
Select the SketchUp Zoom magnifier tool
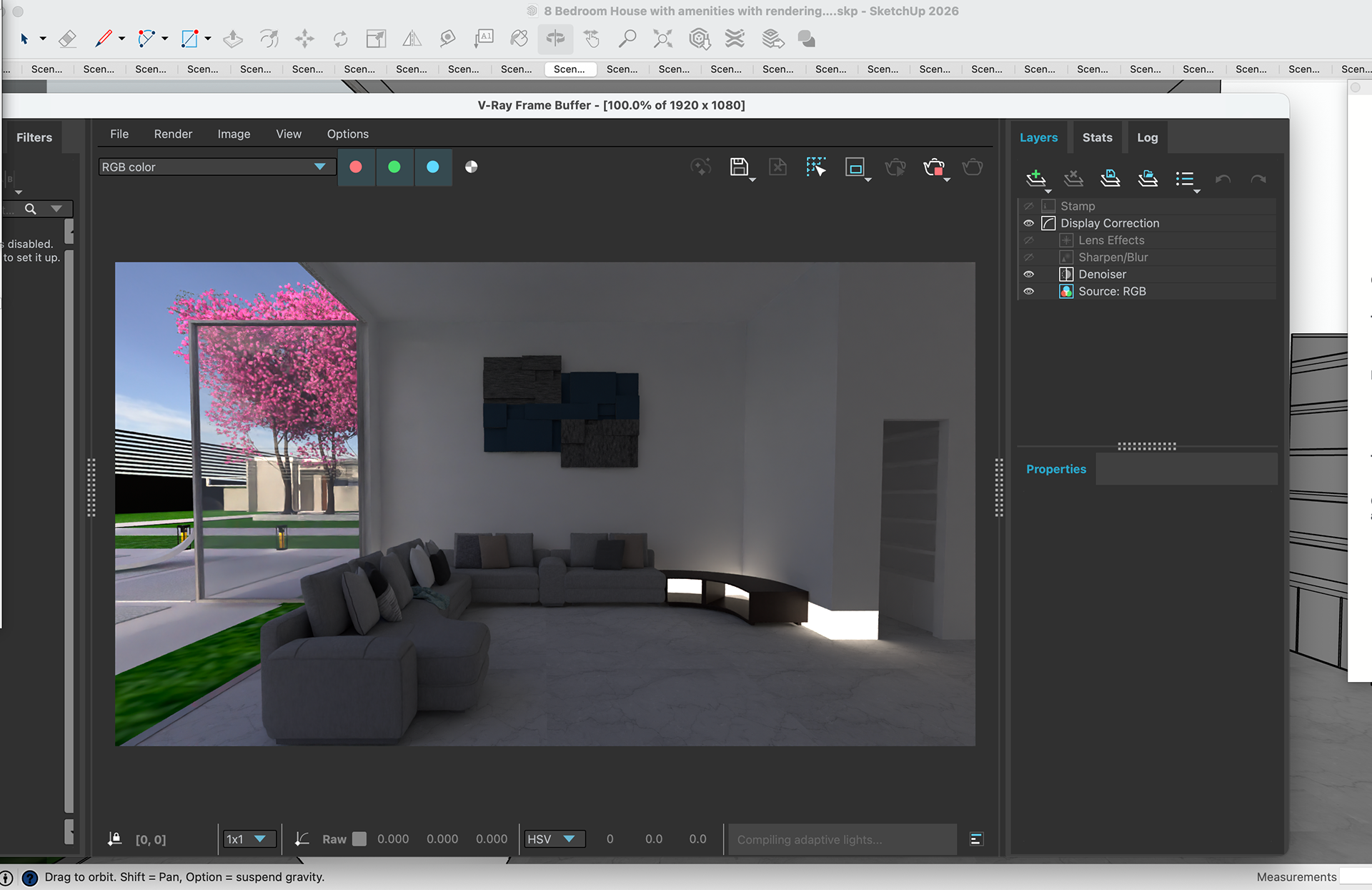coord(627,39)
